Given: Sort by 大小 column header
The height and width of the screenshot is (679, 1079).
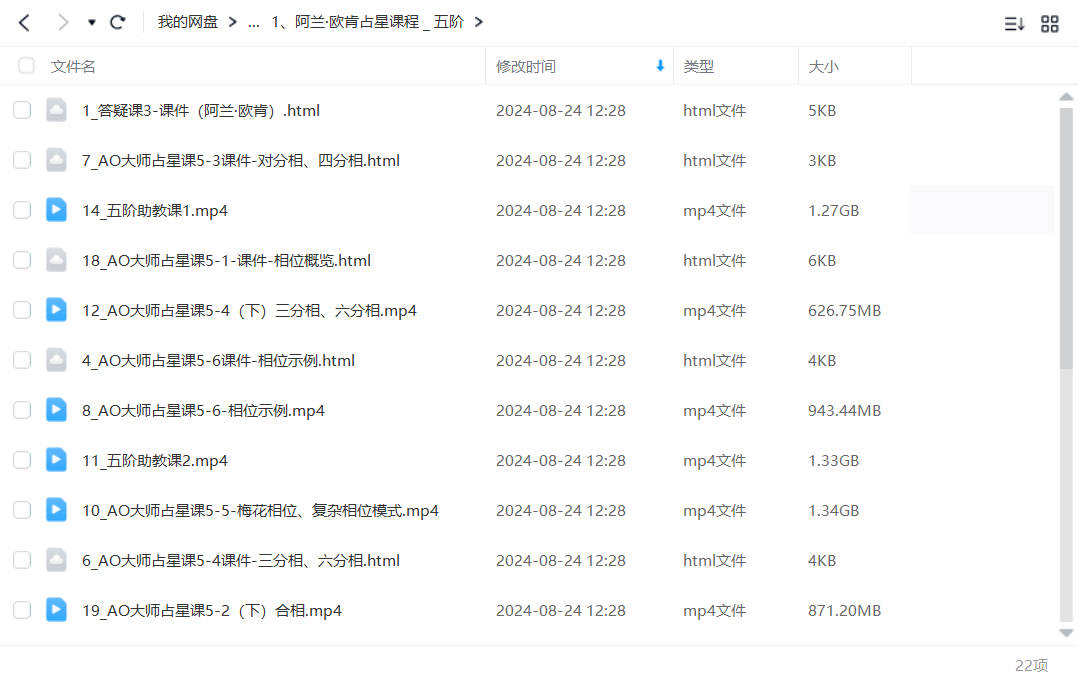Looking at the screenshot, I should click(x=823, y=67).
